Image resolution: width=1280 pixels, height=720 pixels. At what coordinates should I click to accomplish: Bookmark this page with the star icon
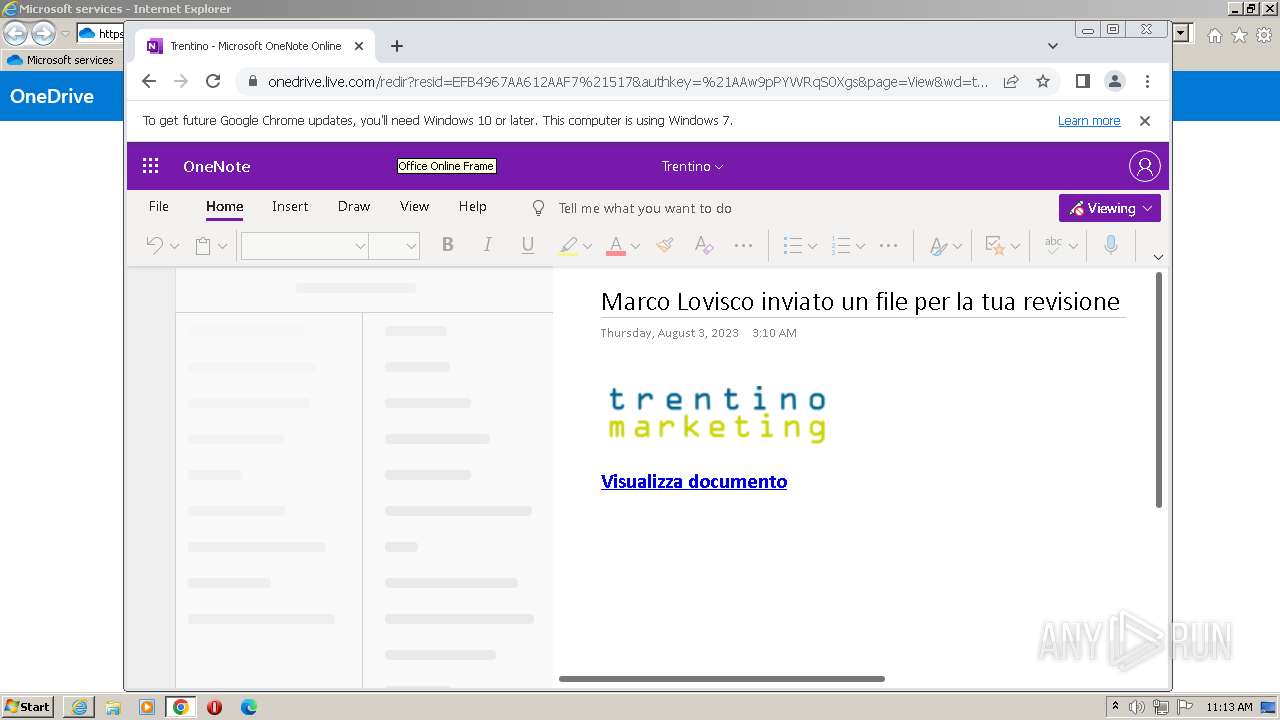click(1043, 81)
